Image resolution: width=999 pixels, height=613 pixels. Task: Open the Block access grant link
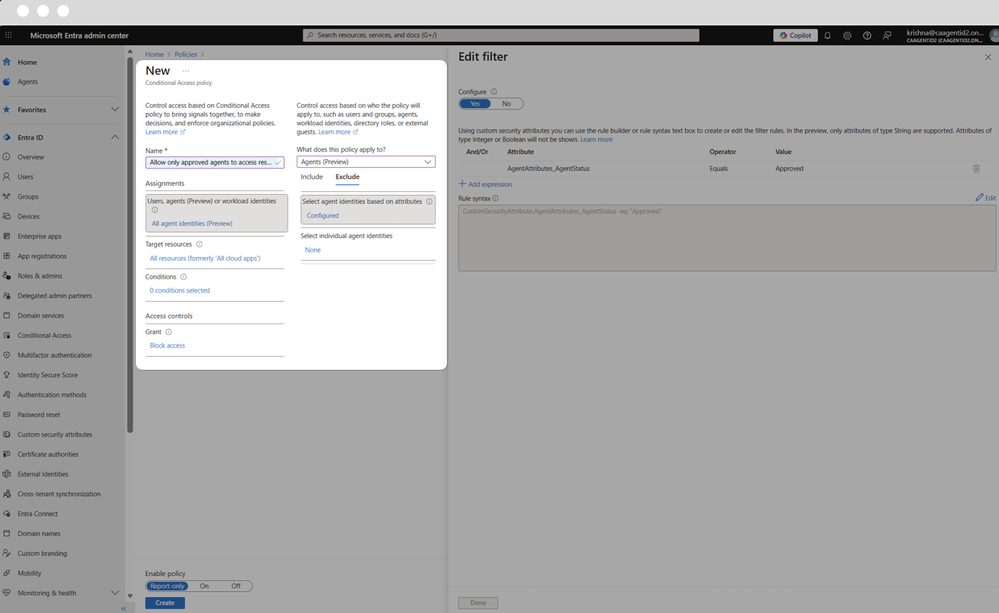(x=167, y=345)
